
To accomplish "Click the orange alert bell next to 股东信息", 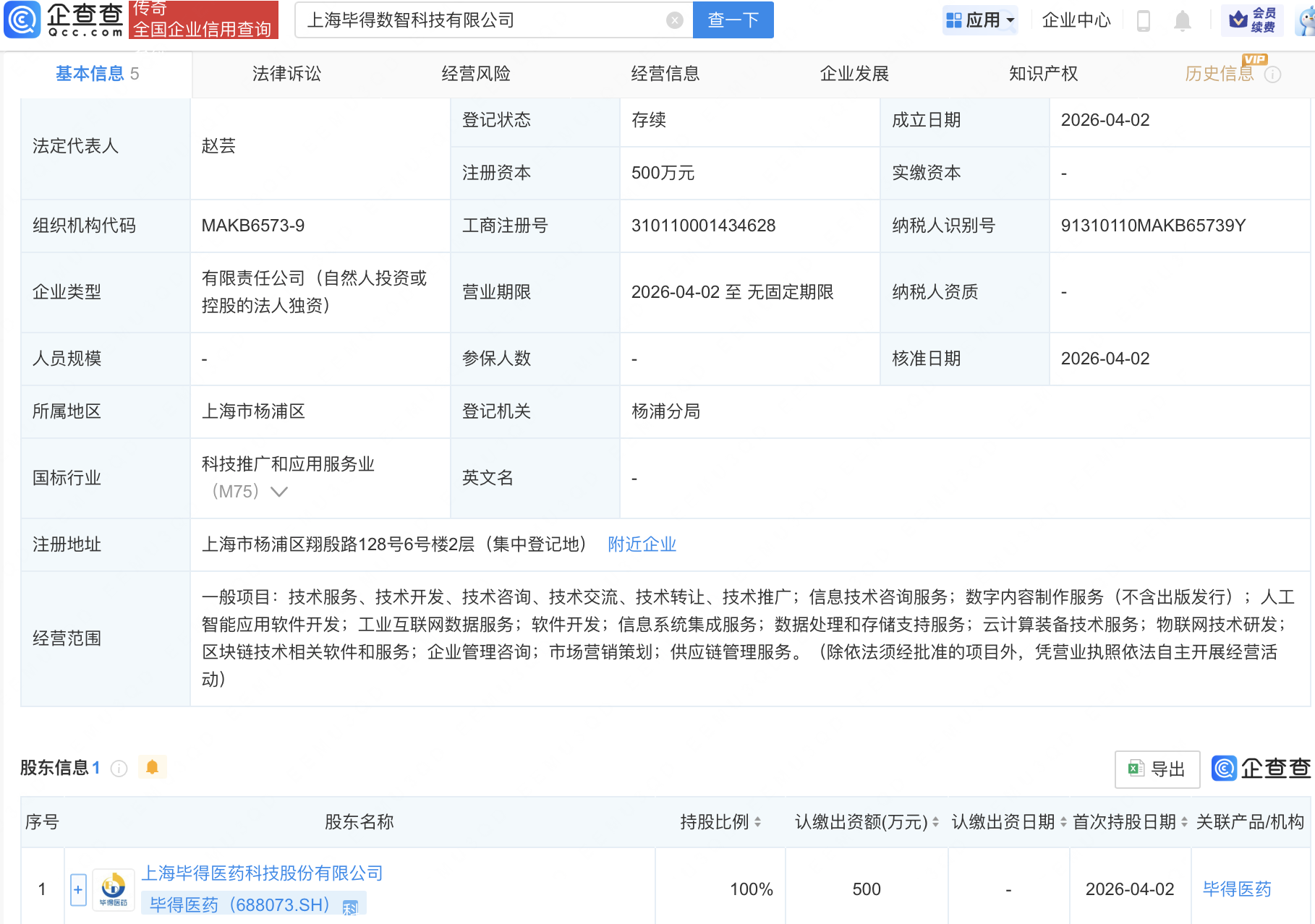I will [x=152, y=767].
